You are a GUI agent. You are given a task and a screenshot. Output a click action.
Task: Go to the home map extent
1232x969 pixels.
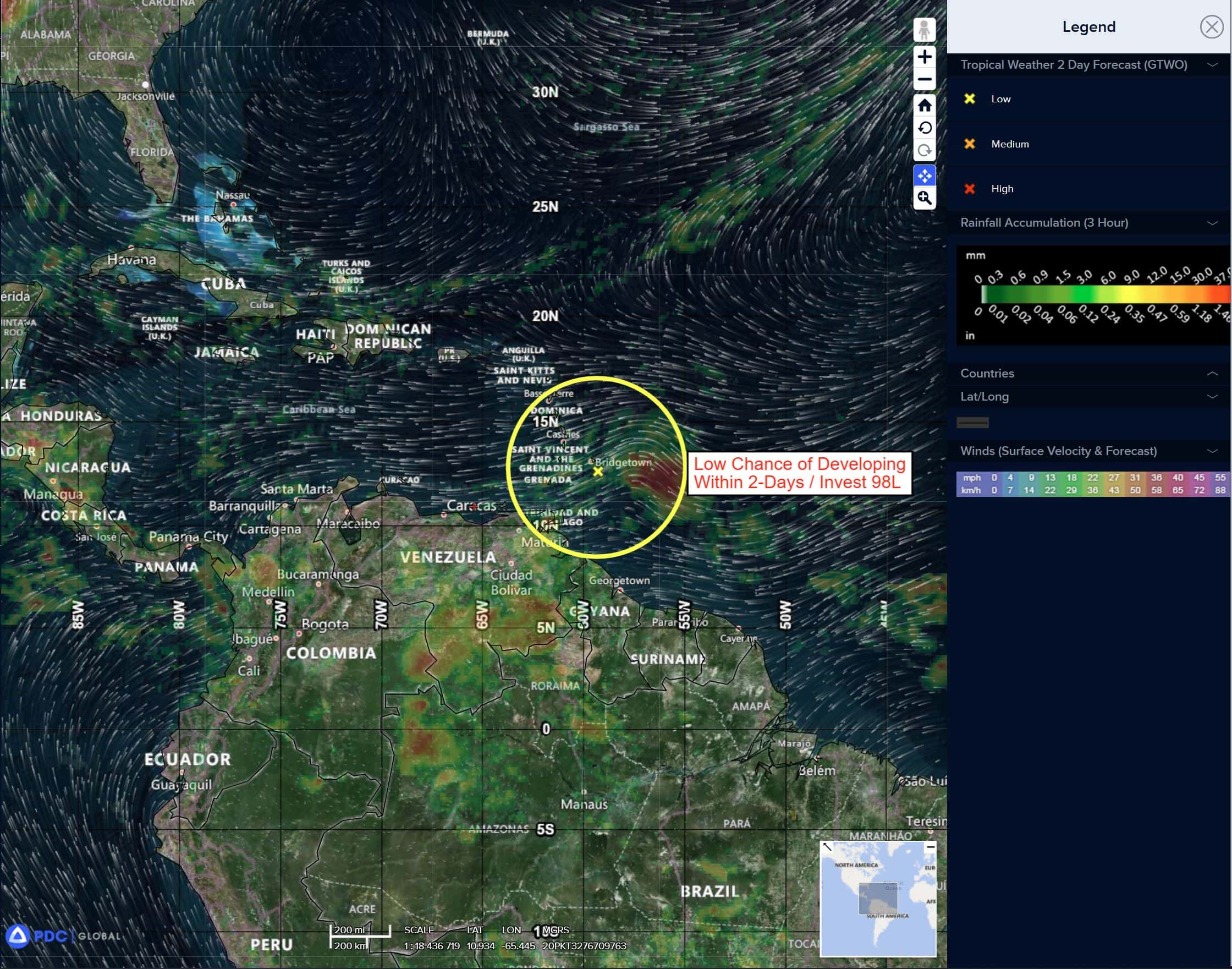tap(924, 106)
